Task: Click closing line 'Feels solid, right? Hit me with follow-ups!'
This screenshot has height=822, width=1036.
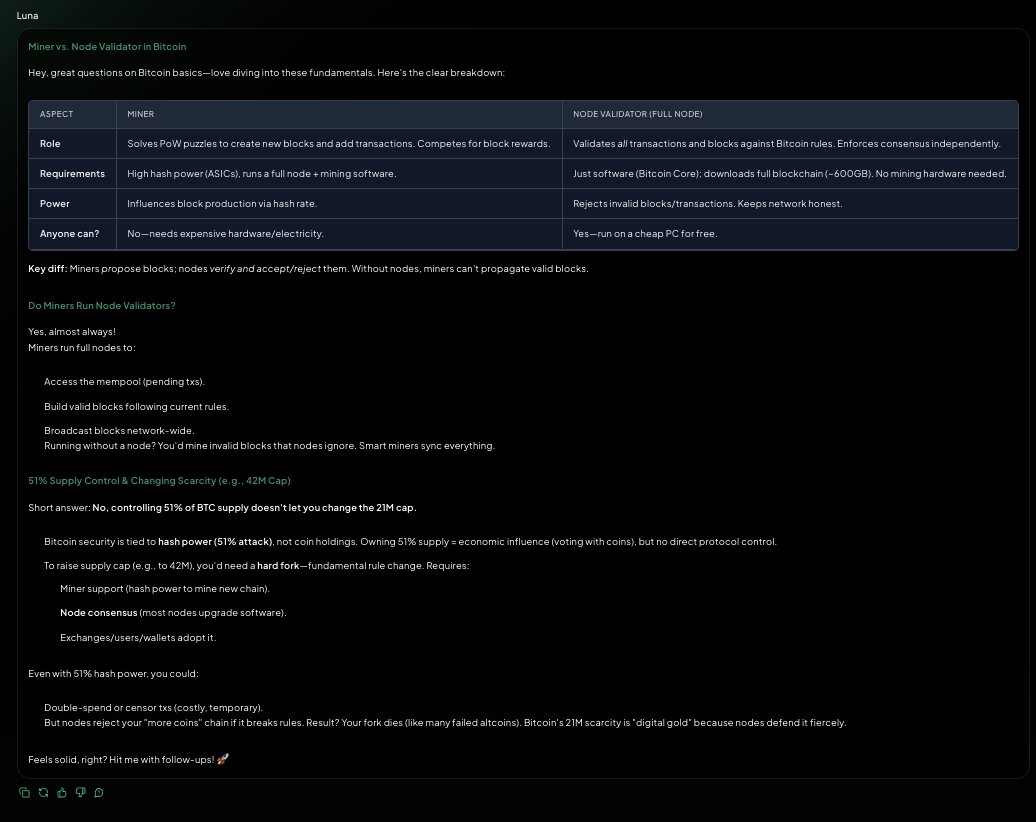Action: [128, 759]
